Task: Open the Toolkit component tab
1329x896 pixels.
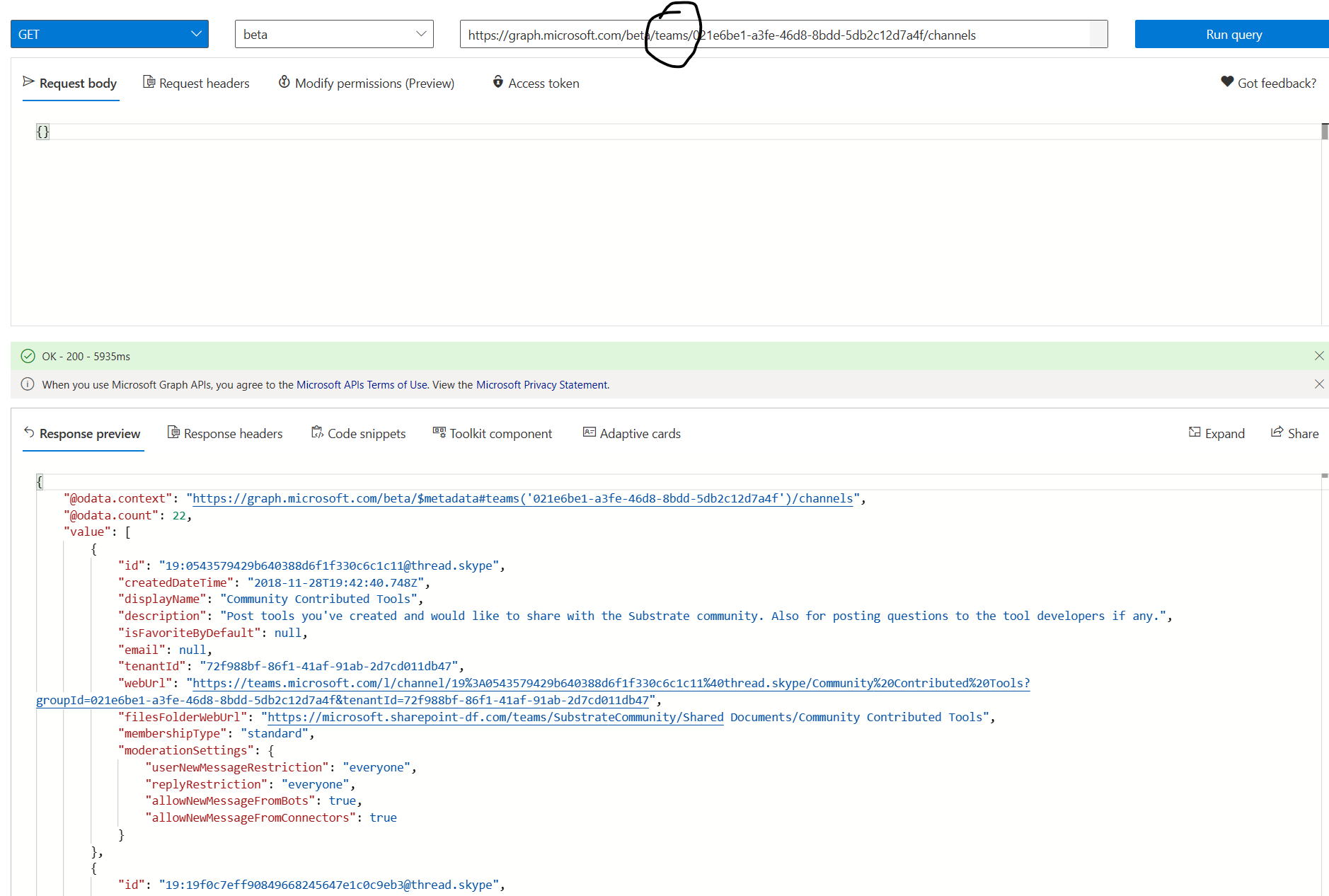Action: pyautogui.click(x=493, y=434)
